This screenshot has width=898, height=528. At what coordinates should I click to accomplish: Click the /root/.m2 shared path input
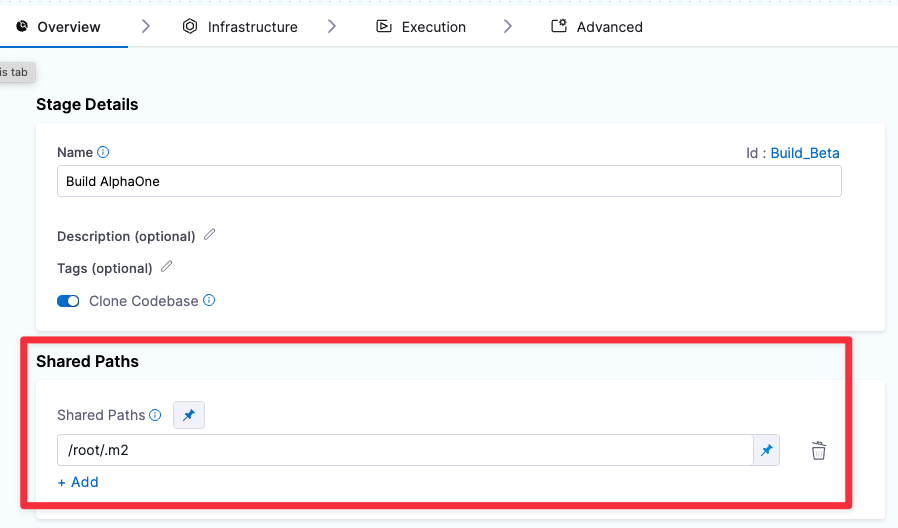point(404,451)
